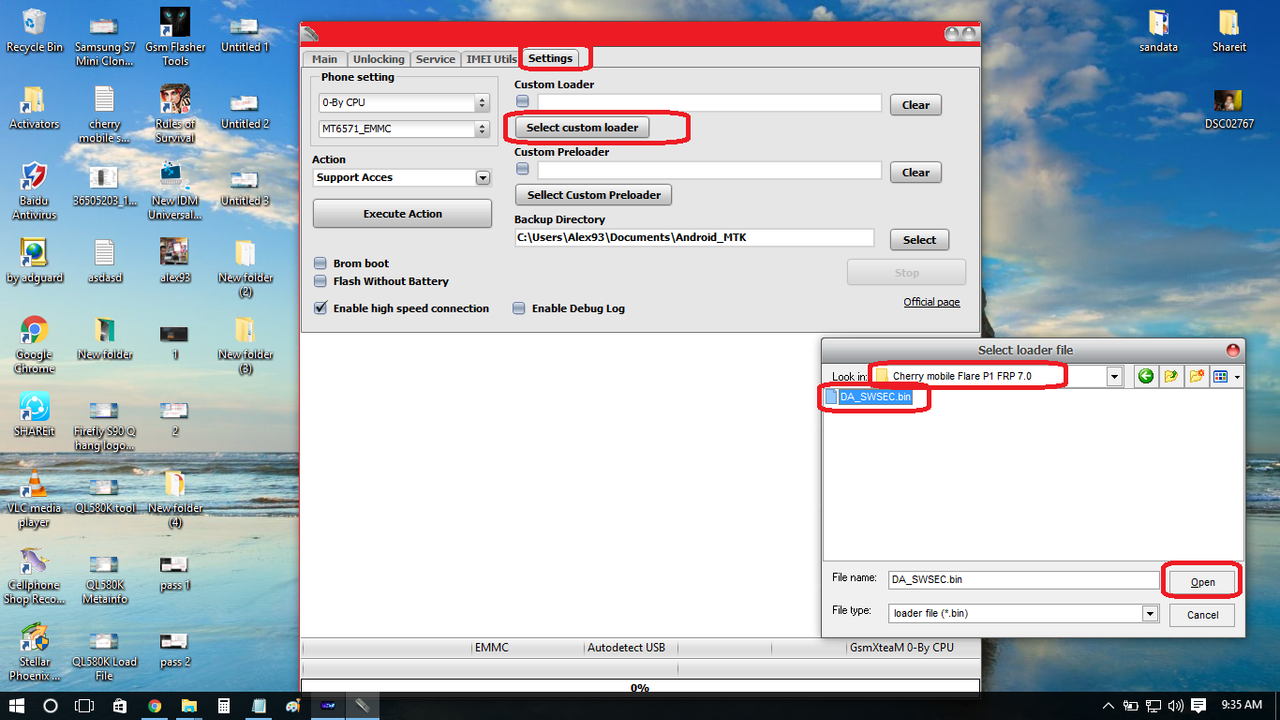Launch VLC media player from desktop
This screenshot has height=720, width=1280.
click(x=34, y=500)
